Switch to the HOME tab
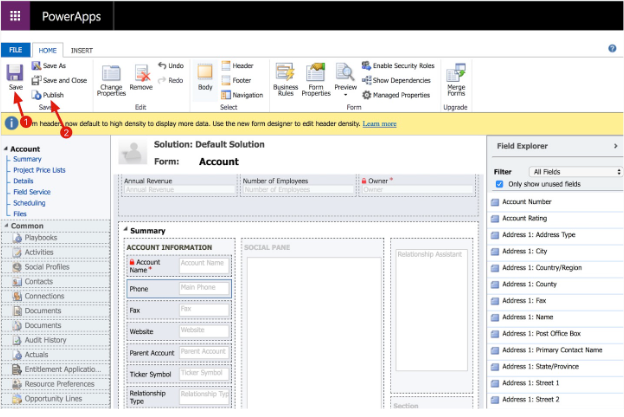The image size is (624, 417). [47, 51]
